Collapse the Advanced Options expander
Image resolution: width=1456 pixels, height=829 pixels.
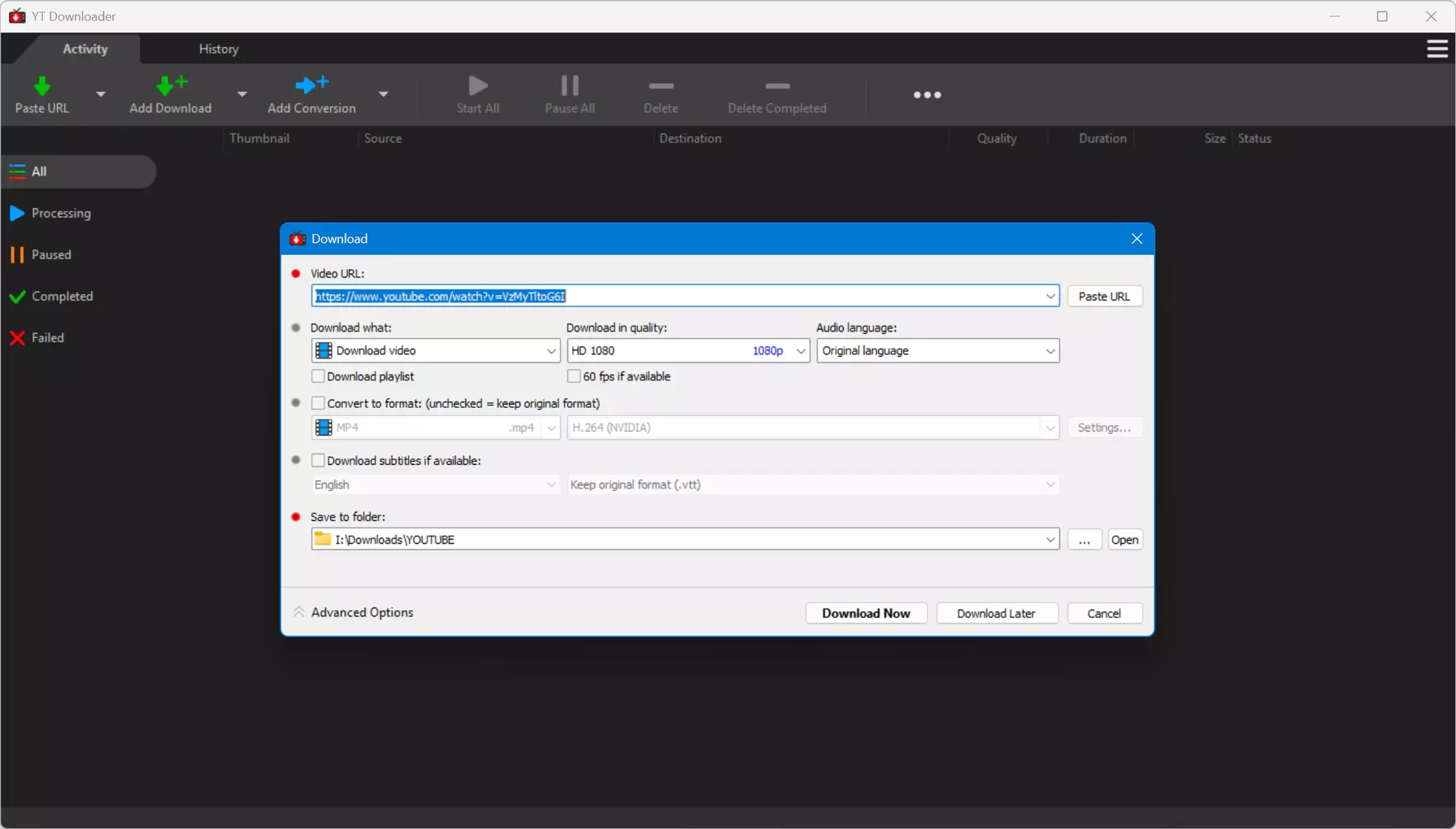tap(354, 612)
